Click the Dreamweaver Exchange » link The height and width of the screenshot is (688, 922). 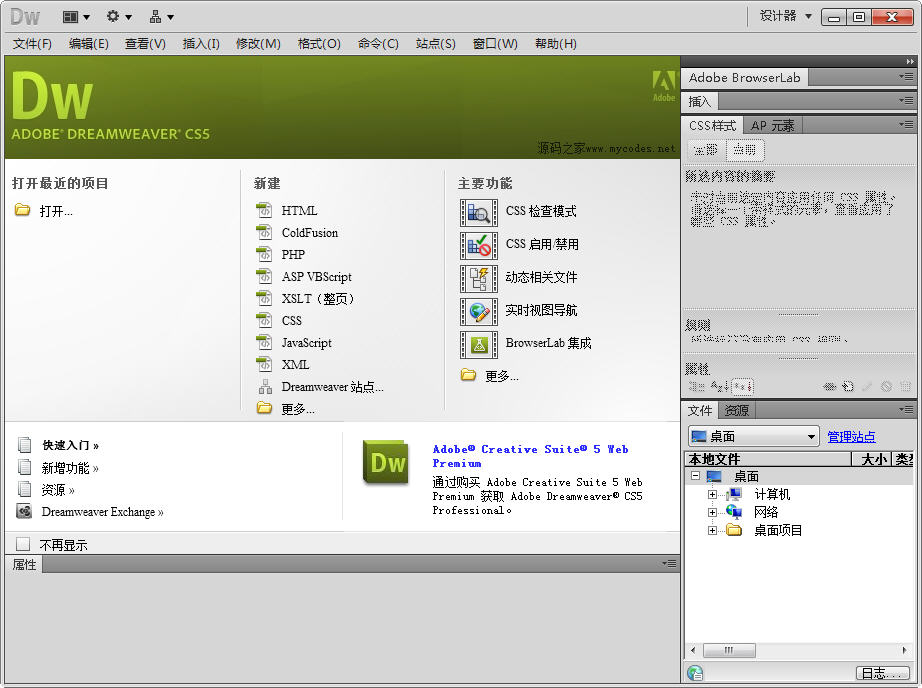pos(102,512)
